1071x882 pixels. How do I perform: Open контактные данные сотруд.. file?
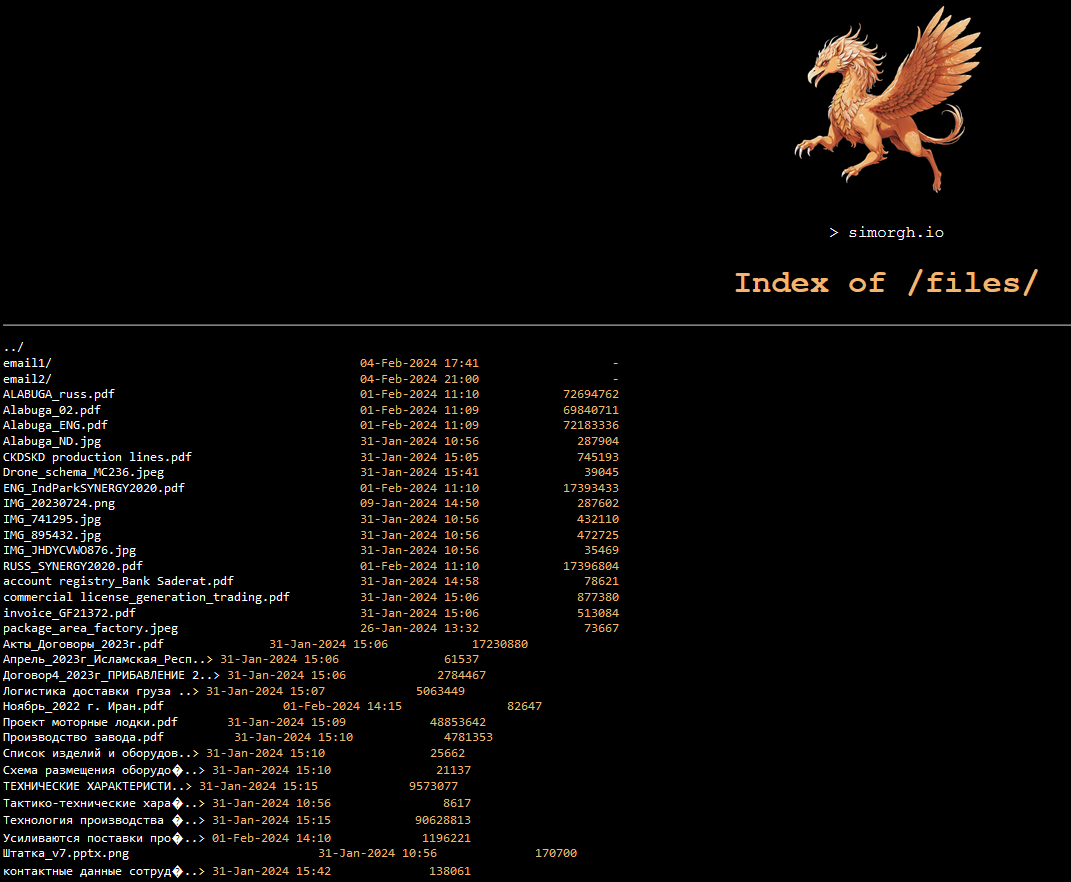pos(104,871)
